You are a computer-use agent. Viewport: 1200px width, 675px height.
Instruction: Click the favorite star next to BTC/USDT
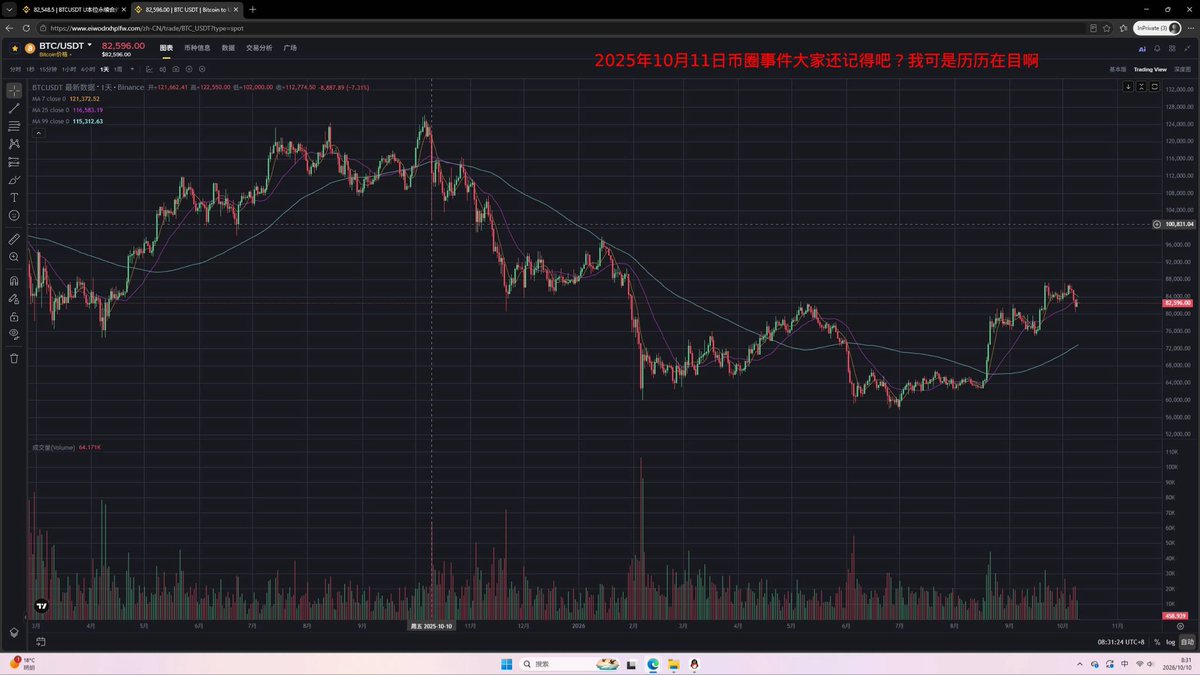(x=15, y=48)
